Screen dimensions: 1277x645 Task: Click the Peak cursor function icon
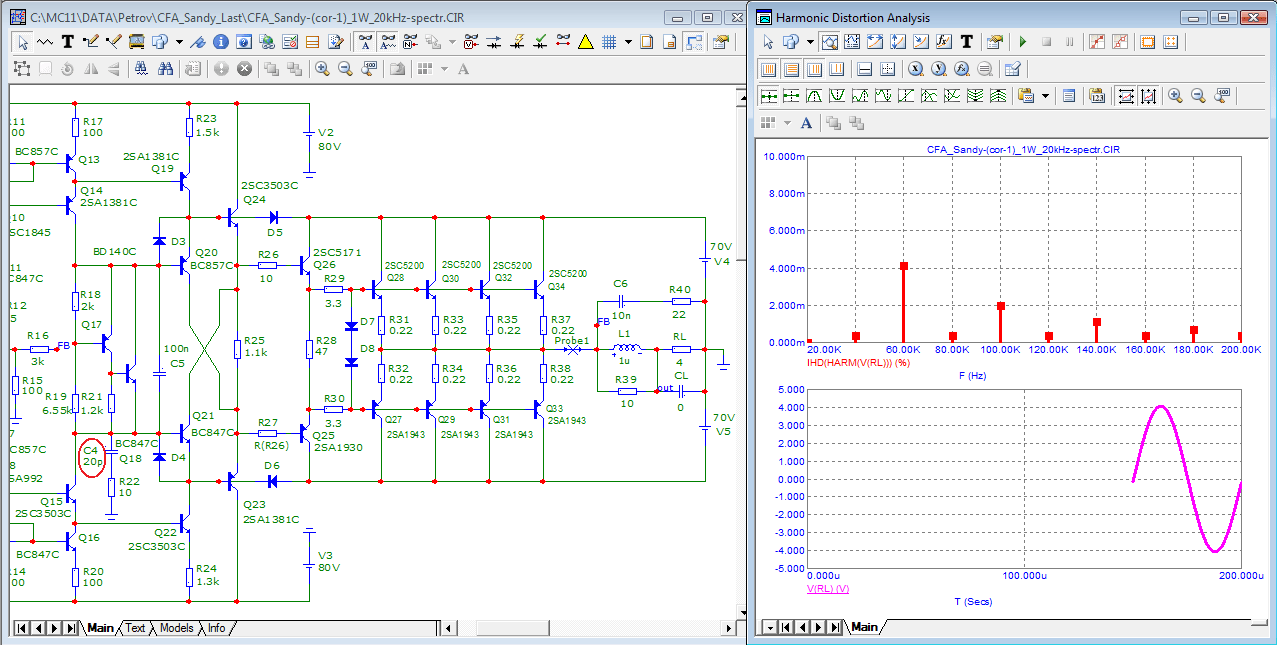click(814, 95)
